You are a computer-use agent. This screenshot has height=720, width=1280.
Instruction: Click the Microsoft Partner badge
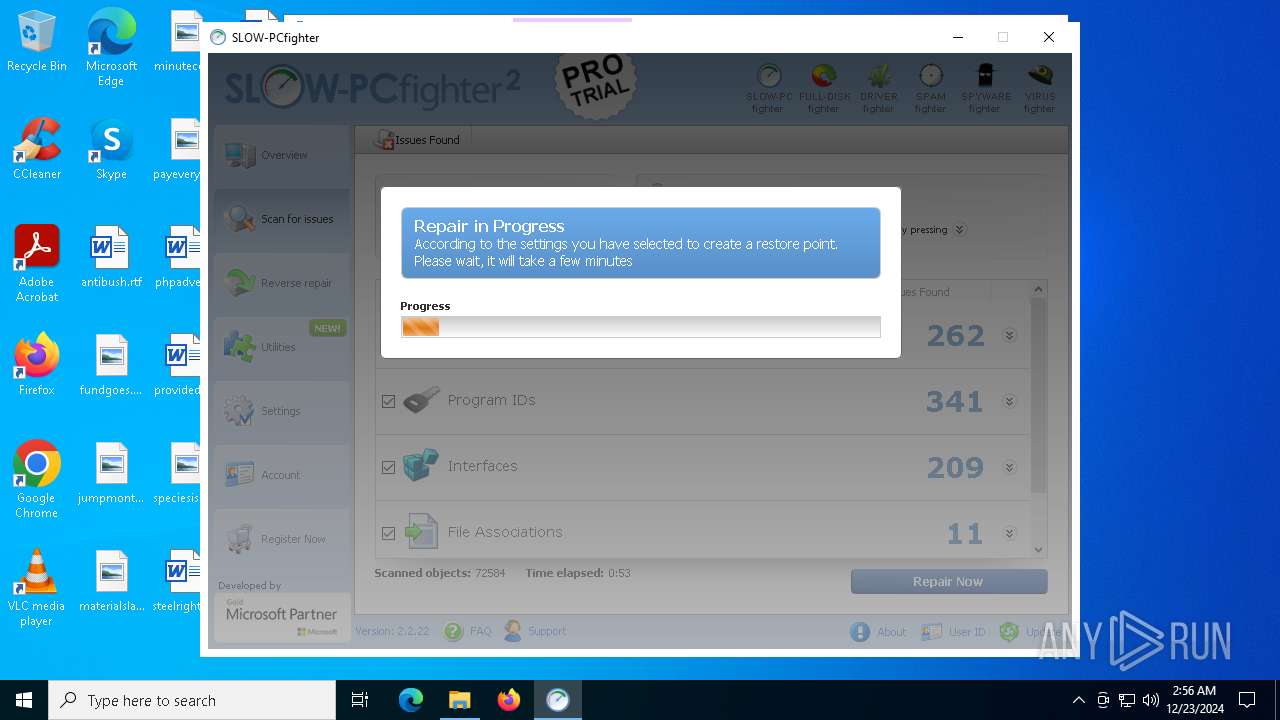[x=282, y=618]
